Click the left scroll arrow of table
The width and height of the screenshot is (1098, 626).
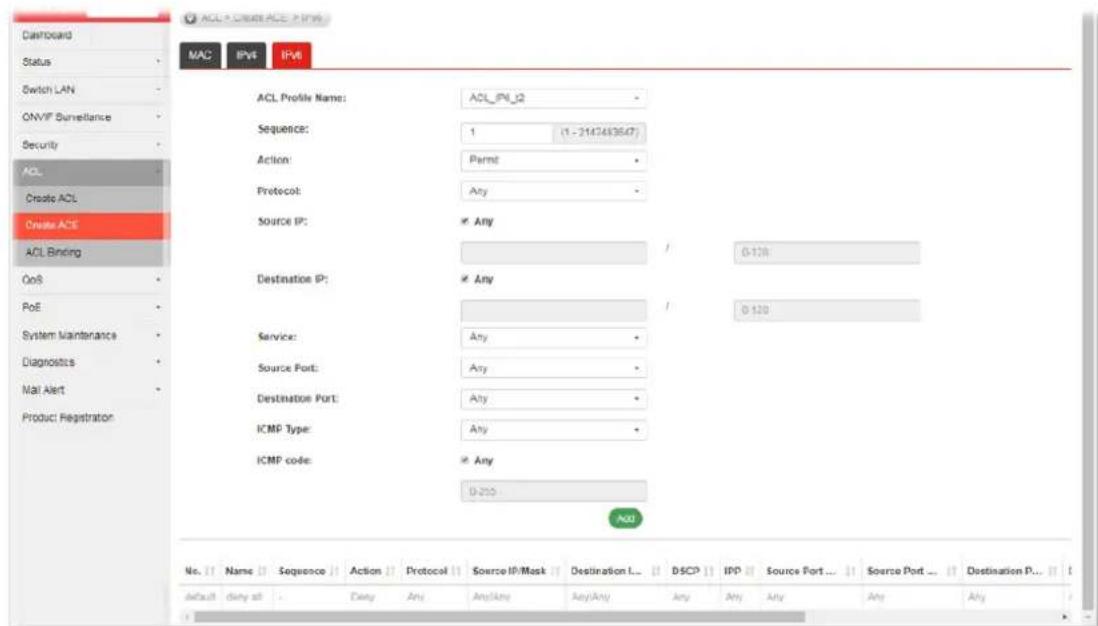tap(186, 617)
